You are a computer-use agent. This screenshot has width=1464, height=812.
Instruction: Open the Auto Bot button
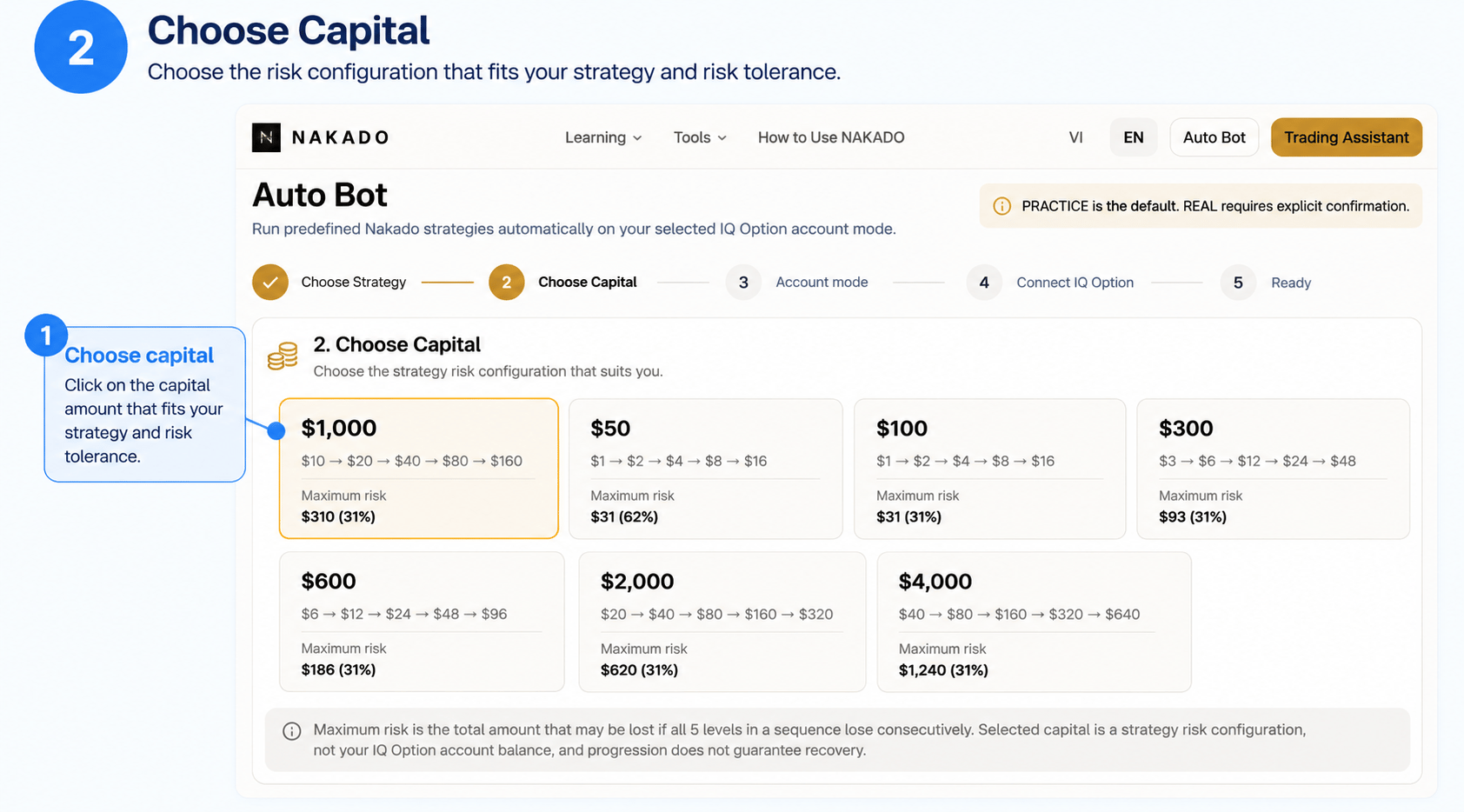click(x=1214, y=137)
